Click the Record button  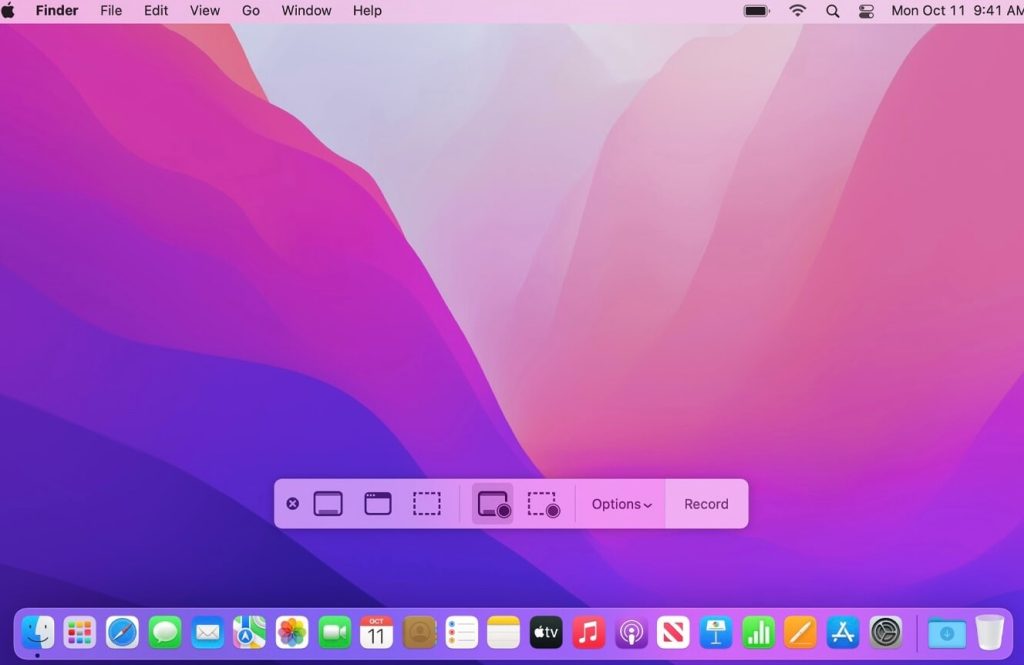coord(707,504)
